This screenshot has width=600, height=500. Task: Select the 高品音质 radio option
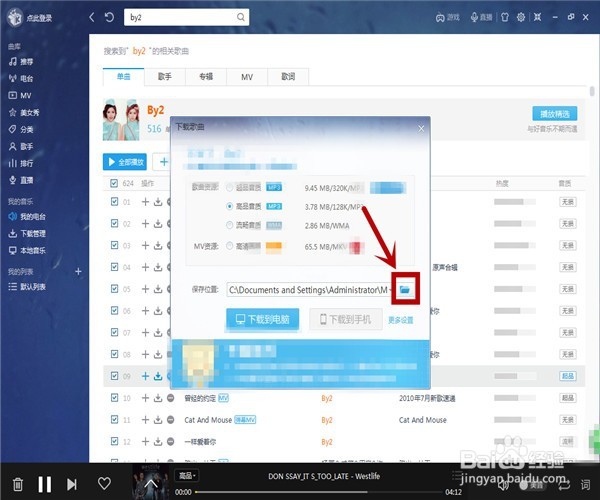point(230,206)
